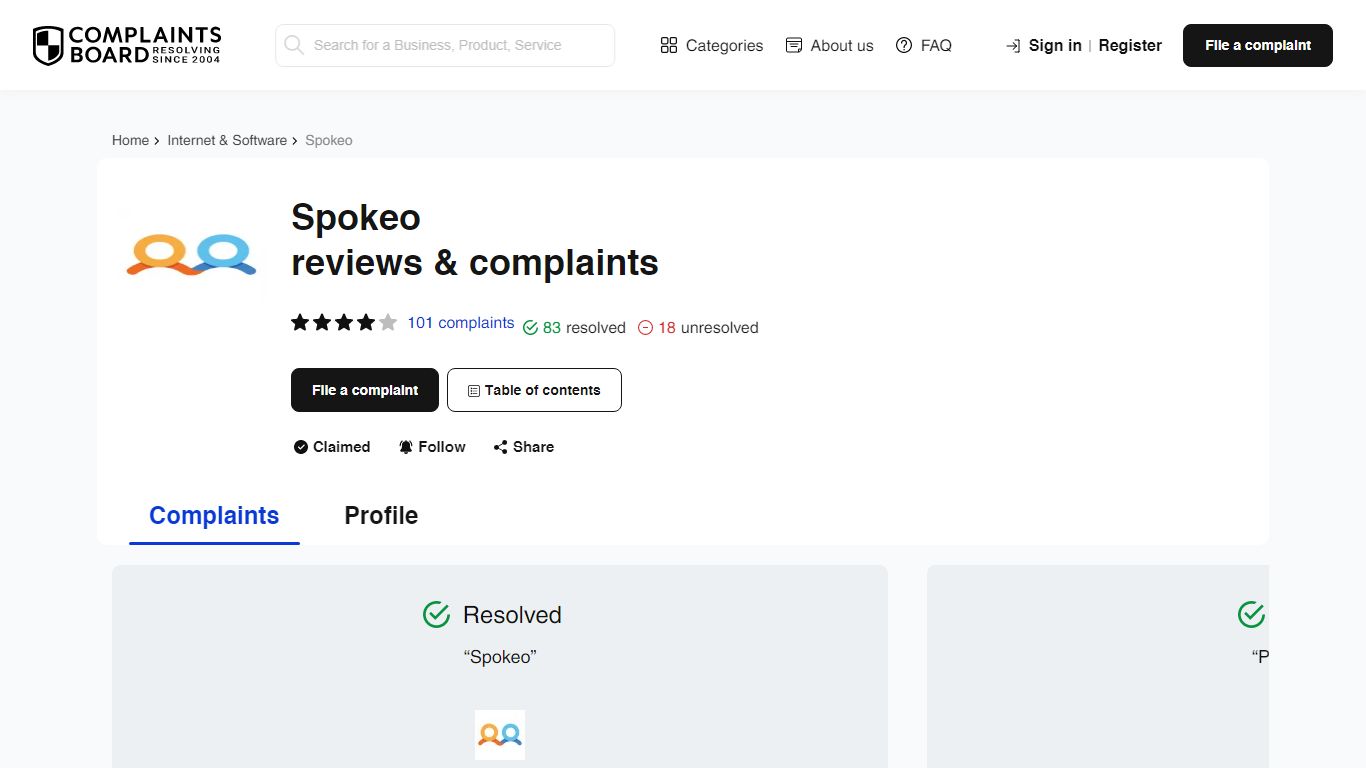
Task: Click the red unresolved icon next to 18
Action: pos(646,328)
